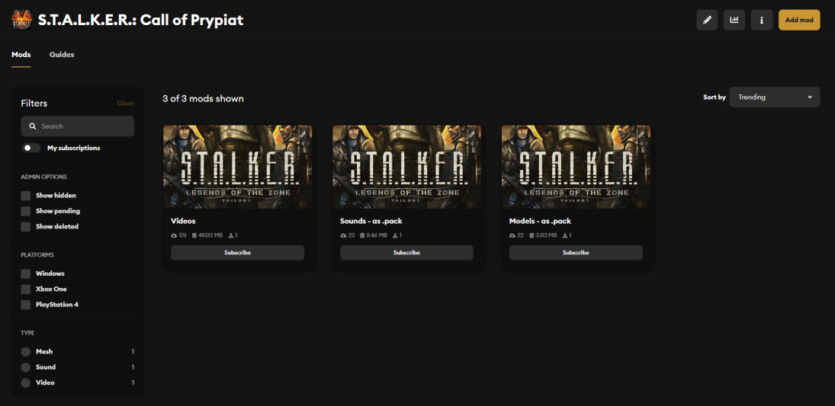This screenshot has height=406, width=835.
Task: Select the Video type filter
Action: tap(26, 382)
